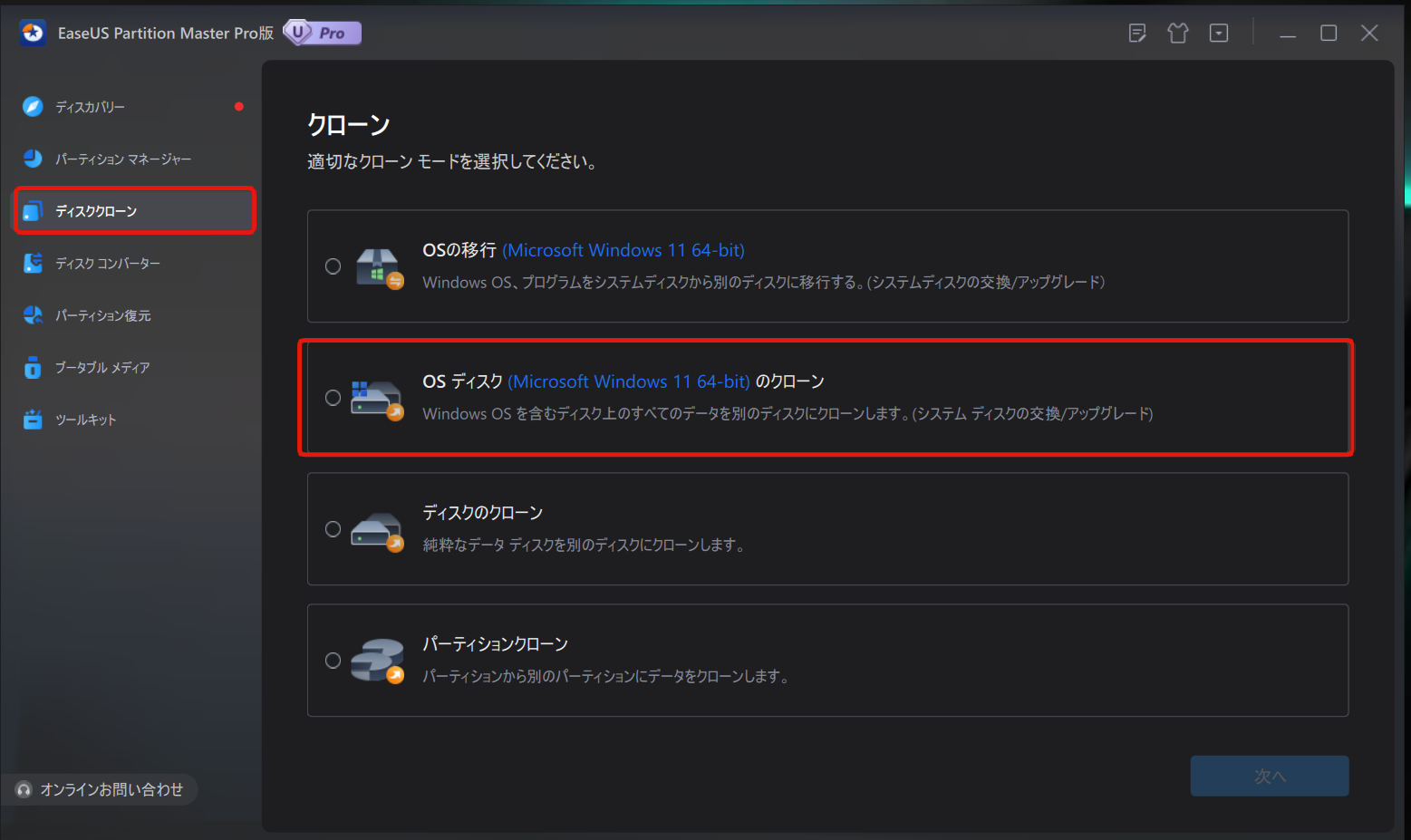Screen dimensions: 1411x840
Task: Click the Bootable Media USB icon
Action: [x=33, y=368]
